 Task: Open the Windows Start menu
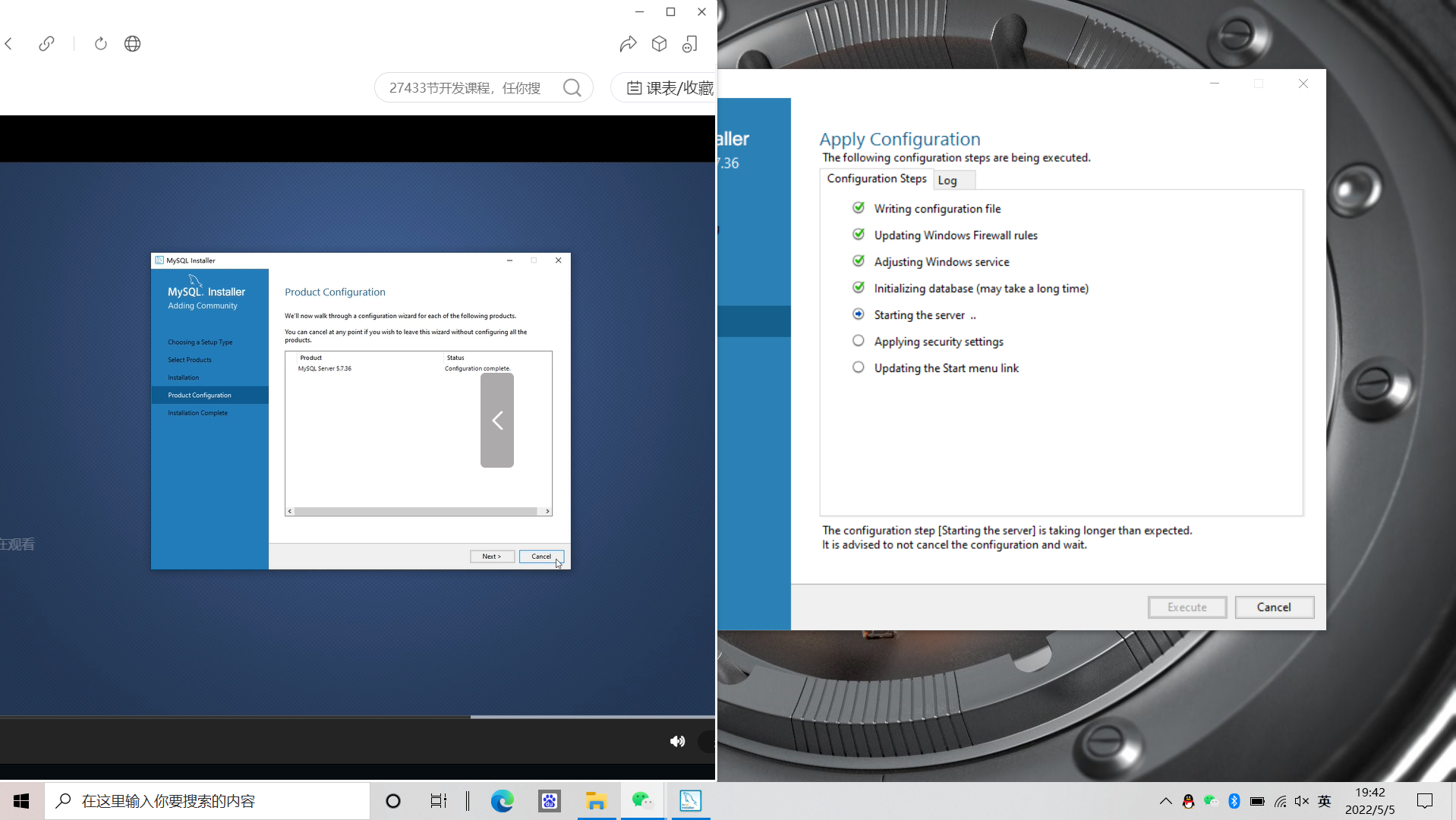click(21, 801)
